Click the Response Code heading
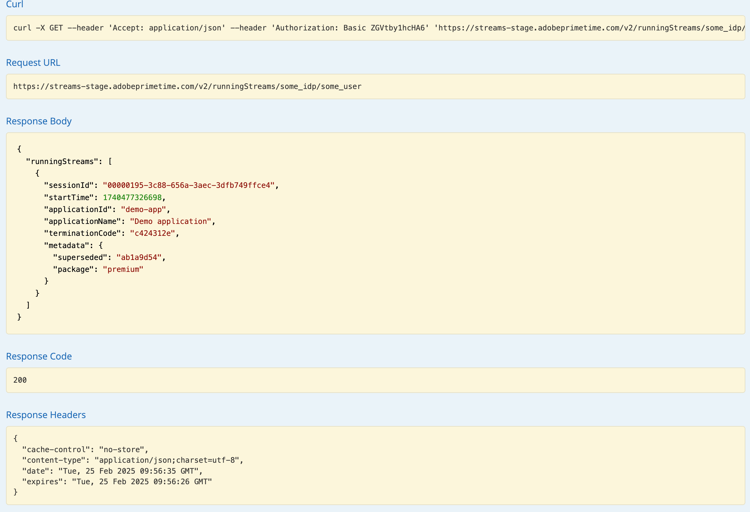Screen dimensions: 750x512 point(39,356)
